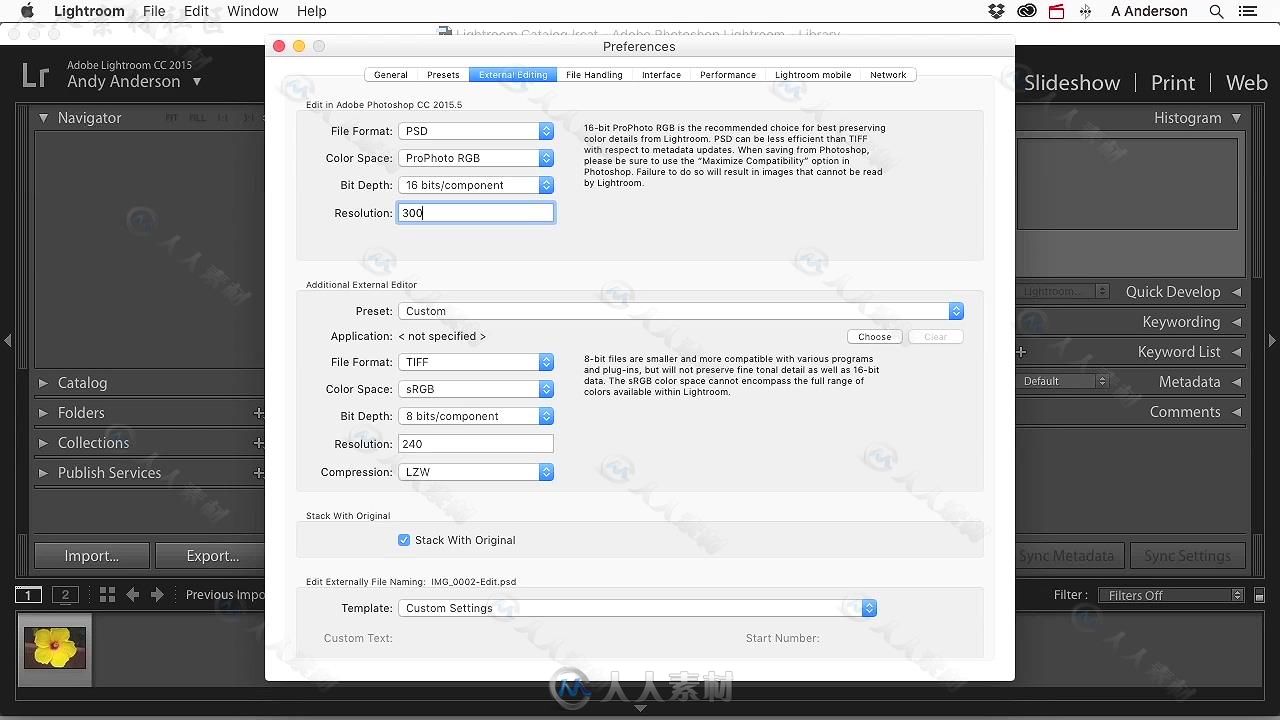Expand the Folders panel

click(x=43, y=413)
